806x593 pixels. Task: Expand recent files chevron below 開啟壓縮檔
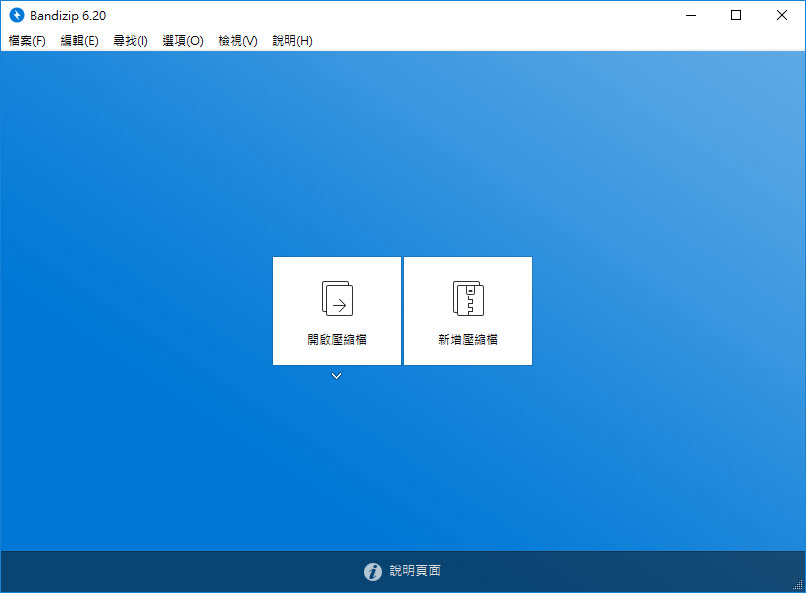click(x=337, y=376)
